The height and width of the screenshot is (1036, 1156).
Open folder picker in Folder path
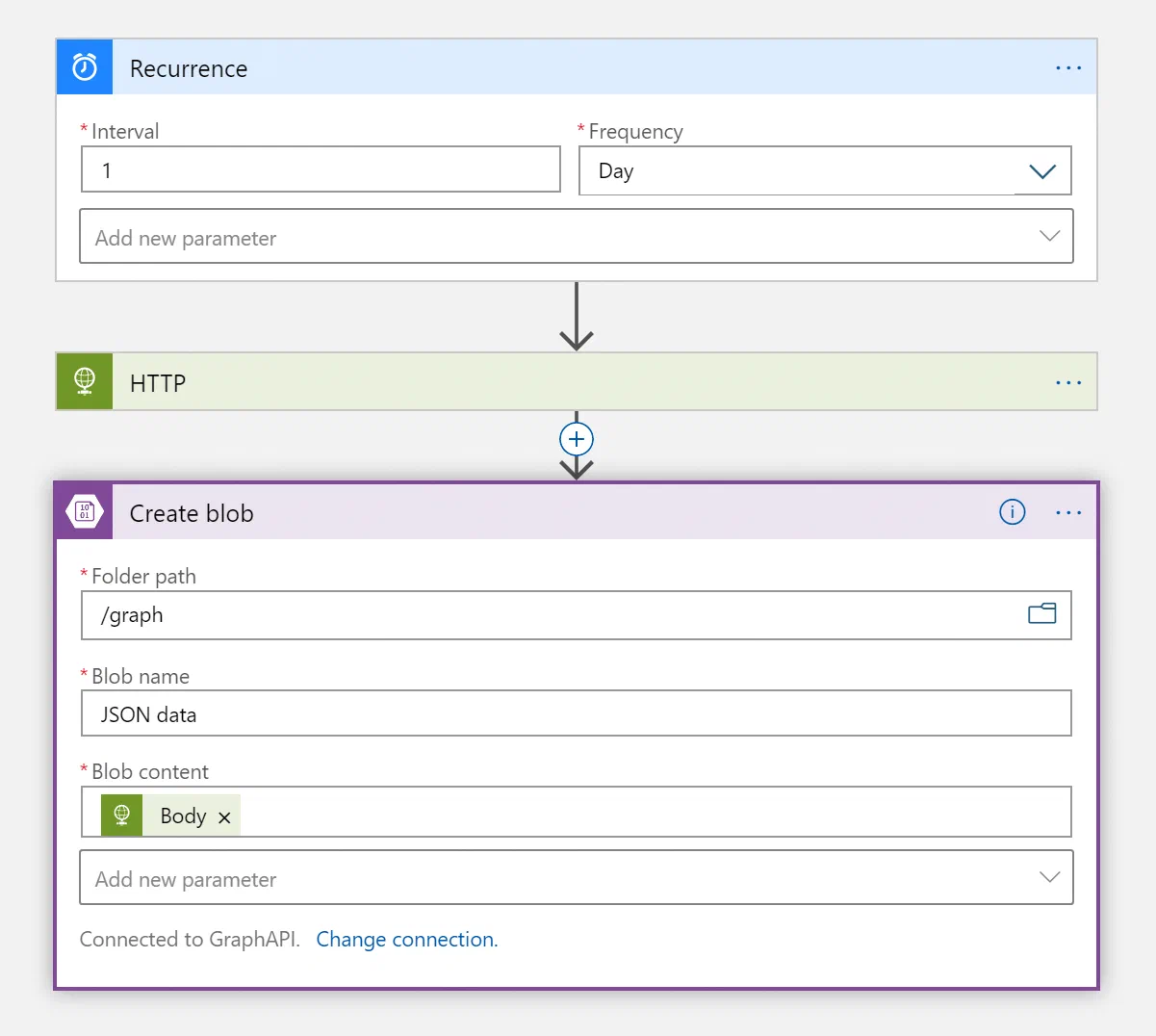[1042, 613]
